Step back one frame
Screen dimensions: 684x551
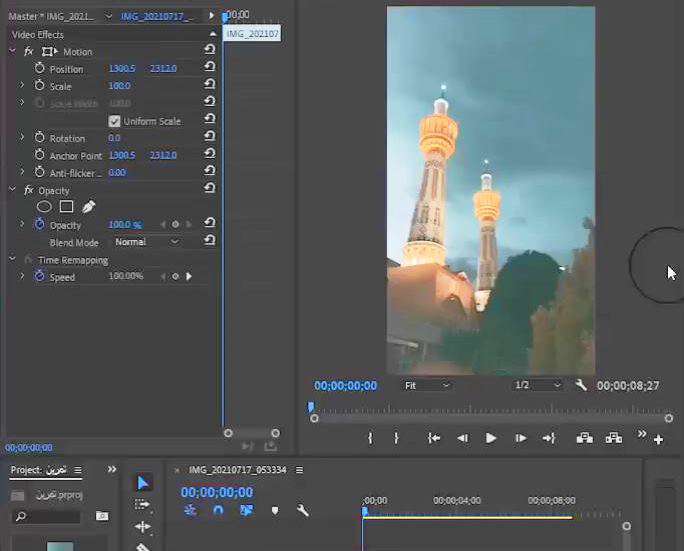coord(462,438)
